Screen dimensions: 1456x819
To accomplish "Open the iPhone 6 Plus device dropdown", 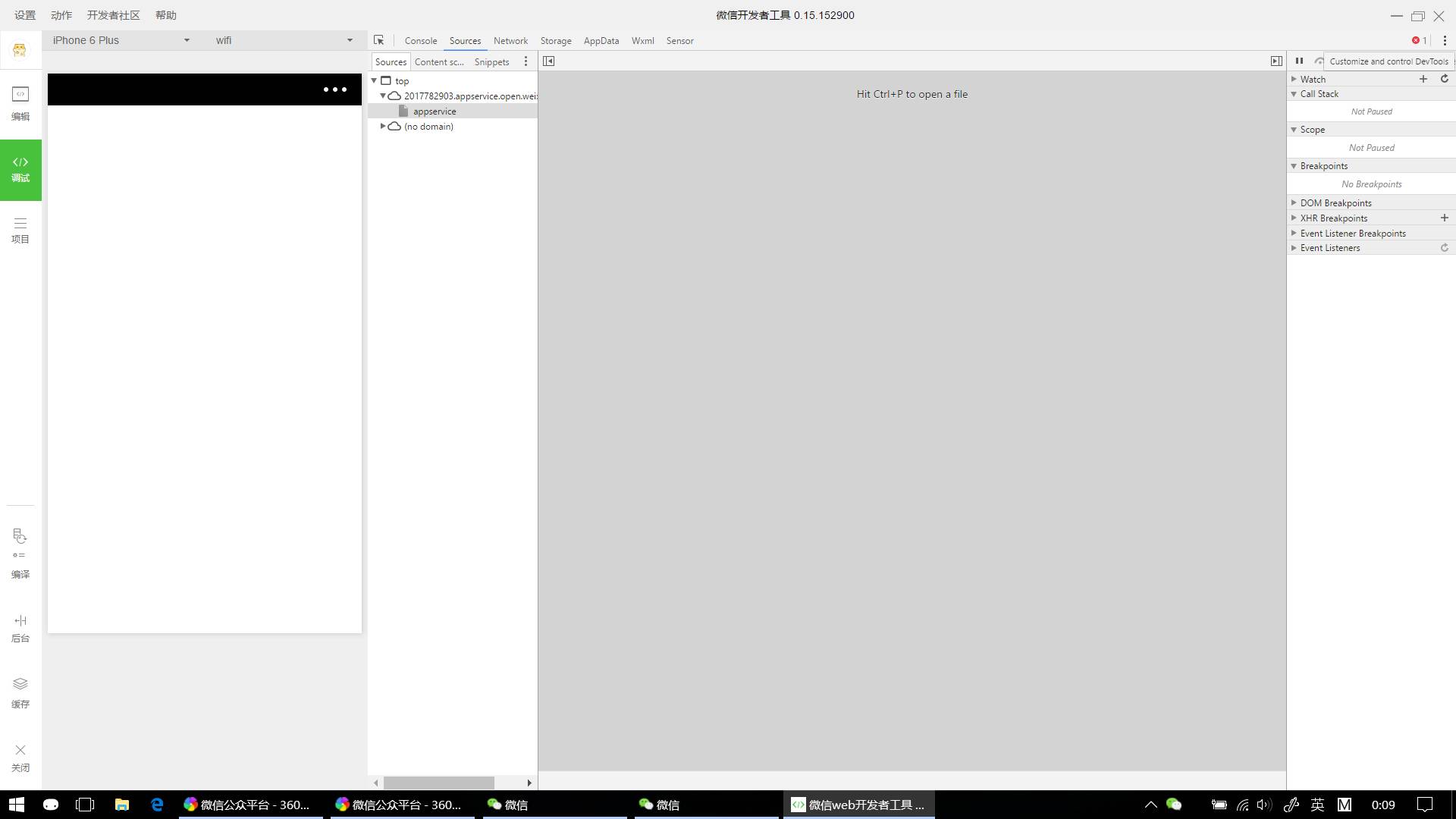I will pos(121,40).
